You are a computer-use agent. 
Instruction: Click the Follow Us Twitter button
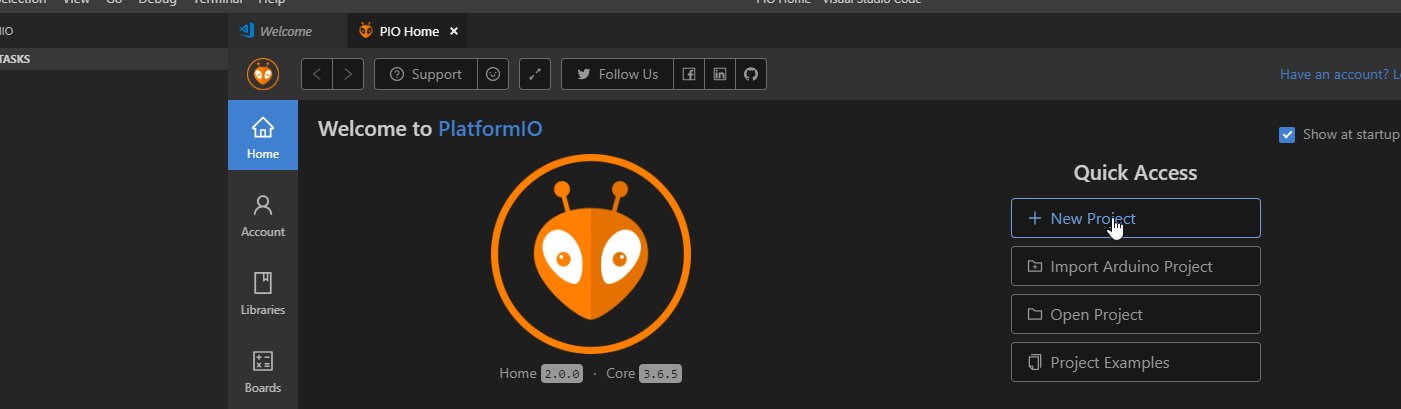[x=617, y=74]
